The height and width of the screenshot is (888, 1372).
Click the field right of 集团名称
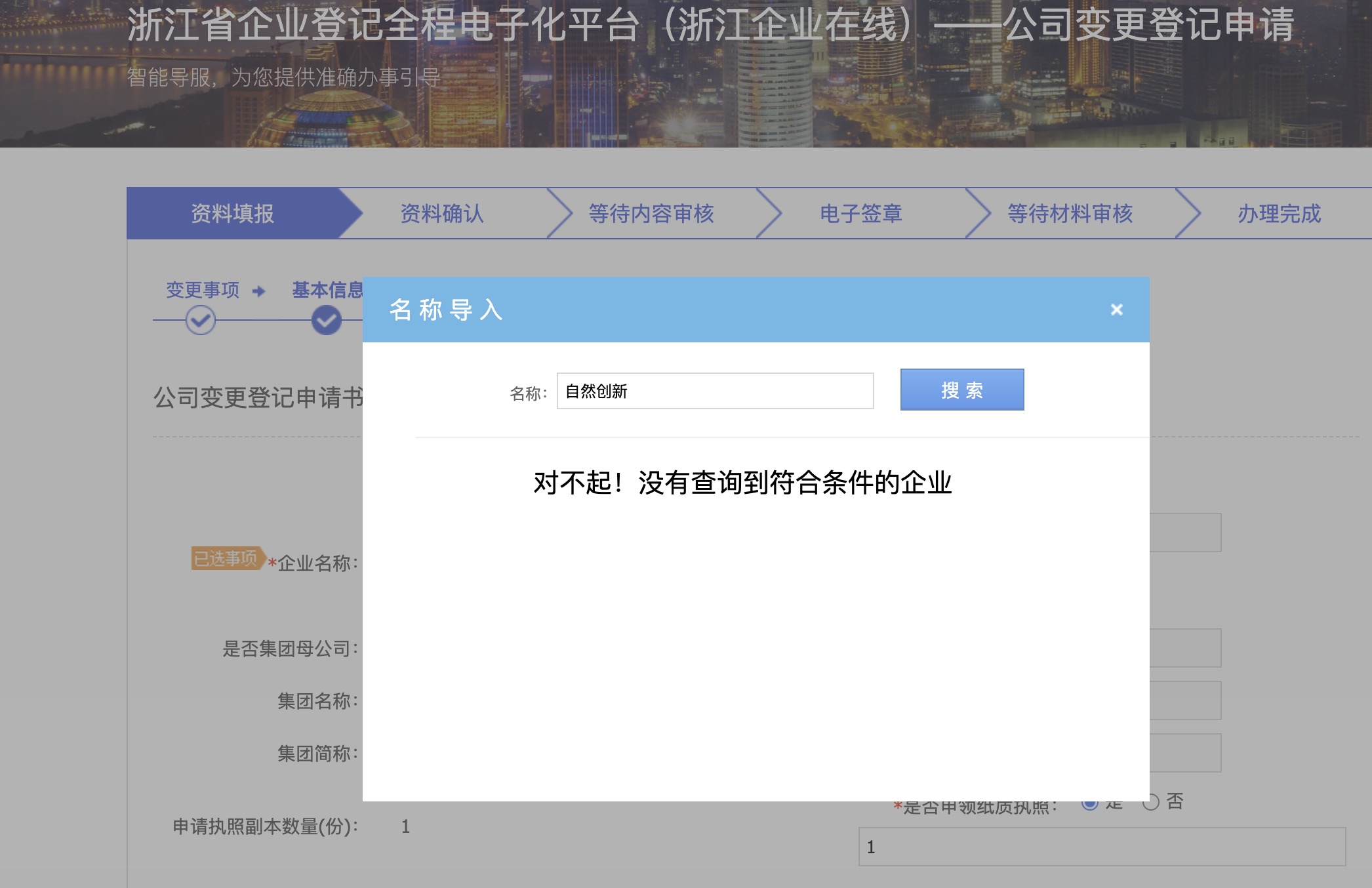point(1184,700)
